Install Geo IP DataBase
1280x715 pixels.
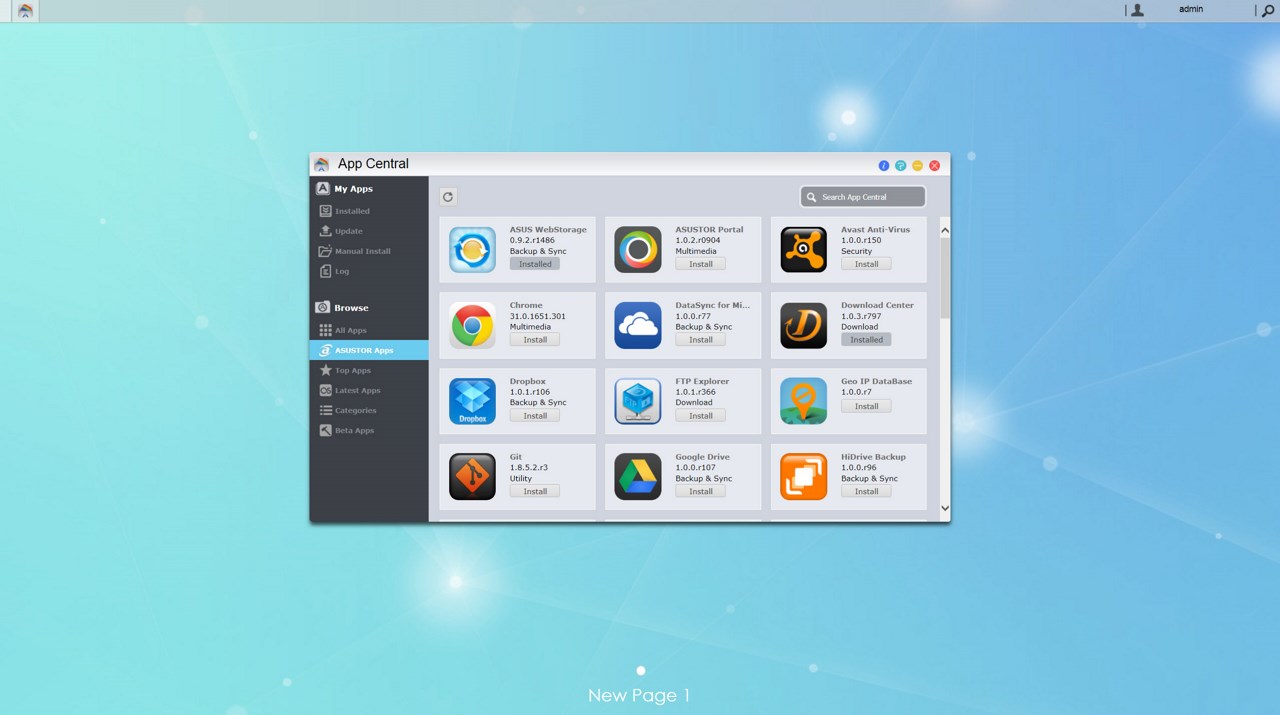tap(866, 406)
